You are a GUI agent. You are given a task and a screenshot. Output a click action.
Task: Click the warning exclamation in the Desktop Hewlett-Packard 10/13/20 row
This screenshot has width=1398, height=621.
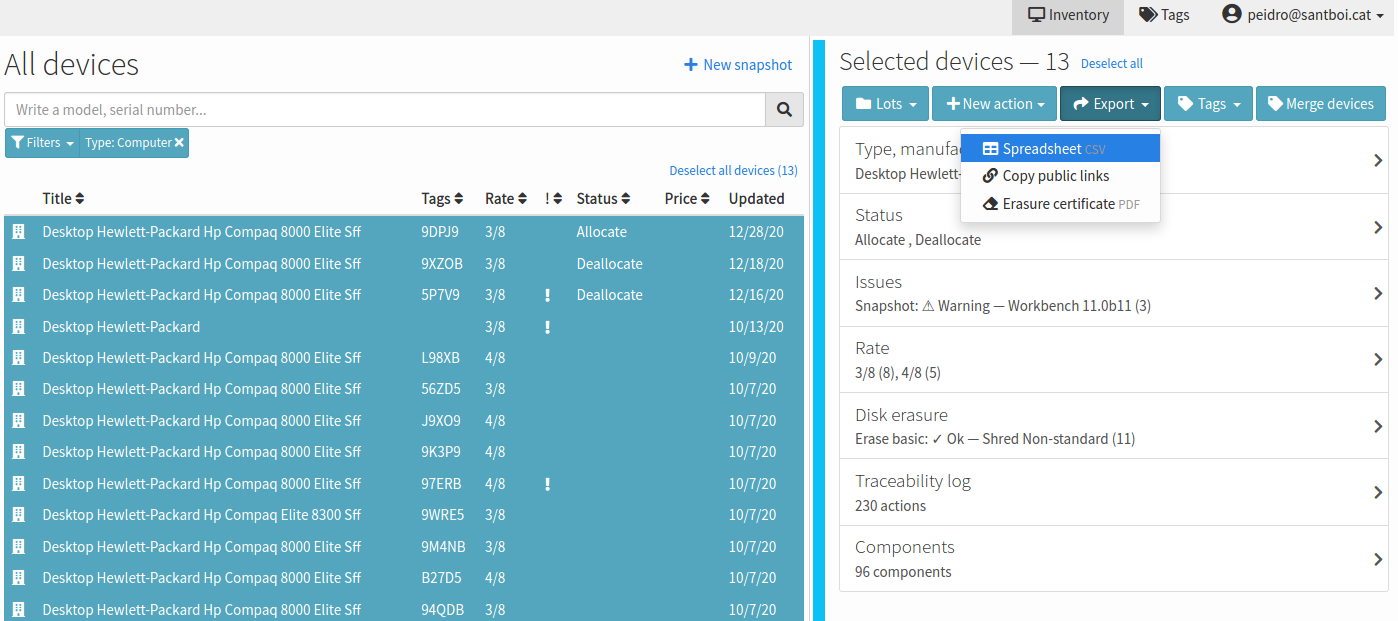pyautogui.click(x=548, y=327)
